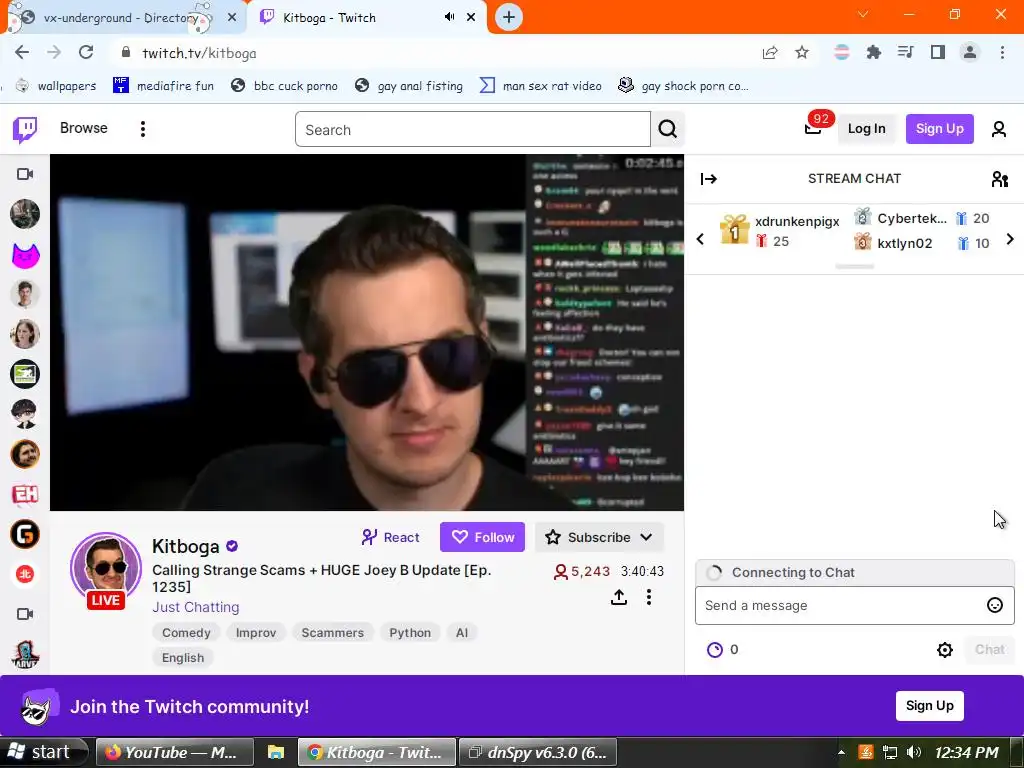Open the emote picker in chat
This screenshot has height=768, width=1024.
(994, 605)
